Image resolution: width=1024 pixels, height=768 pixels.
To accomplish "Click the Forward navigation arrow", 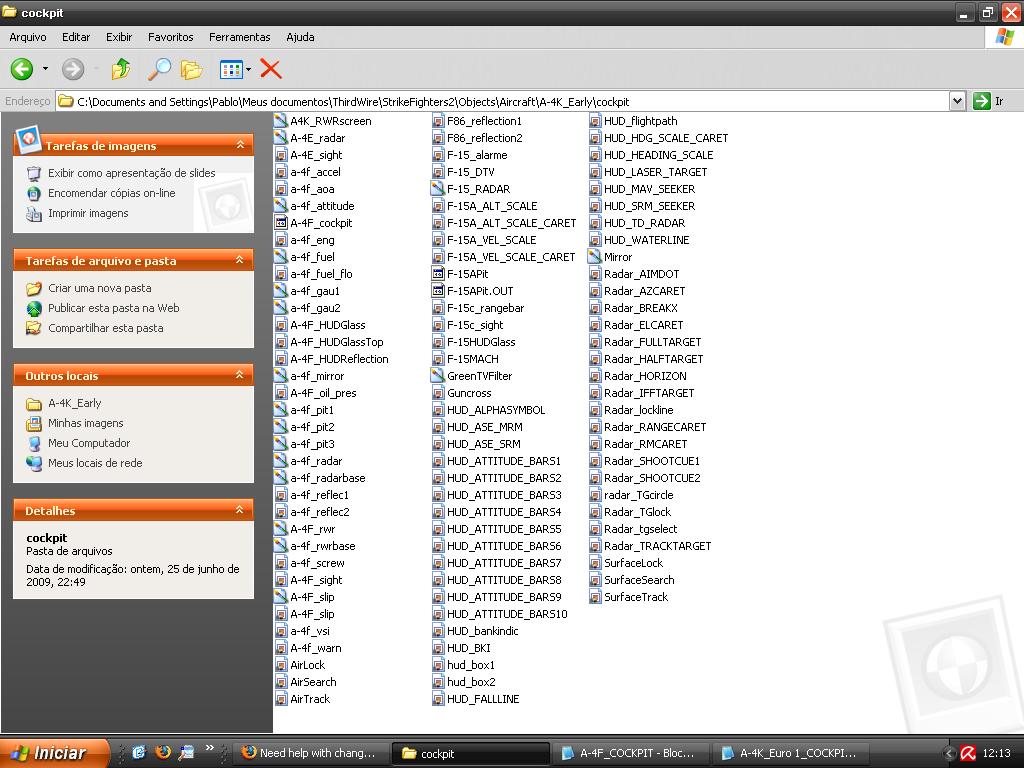I will (72, 69).
